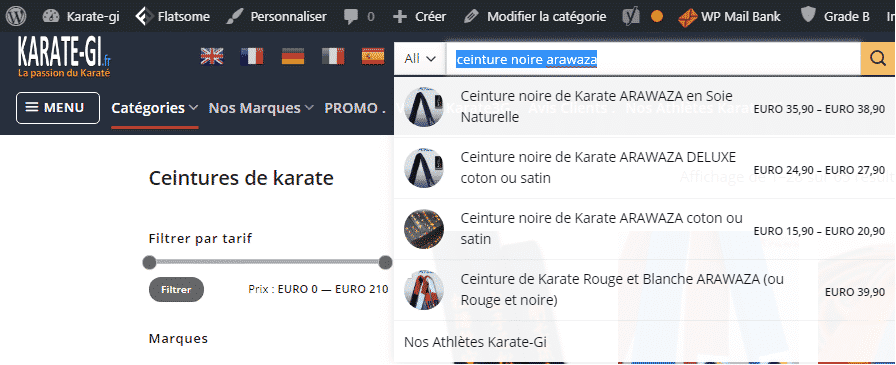Click the PROMO nav link
Viewport: 896px width, 365px height.
click(355, 108)
